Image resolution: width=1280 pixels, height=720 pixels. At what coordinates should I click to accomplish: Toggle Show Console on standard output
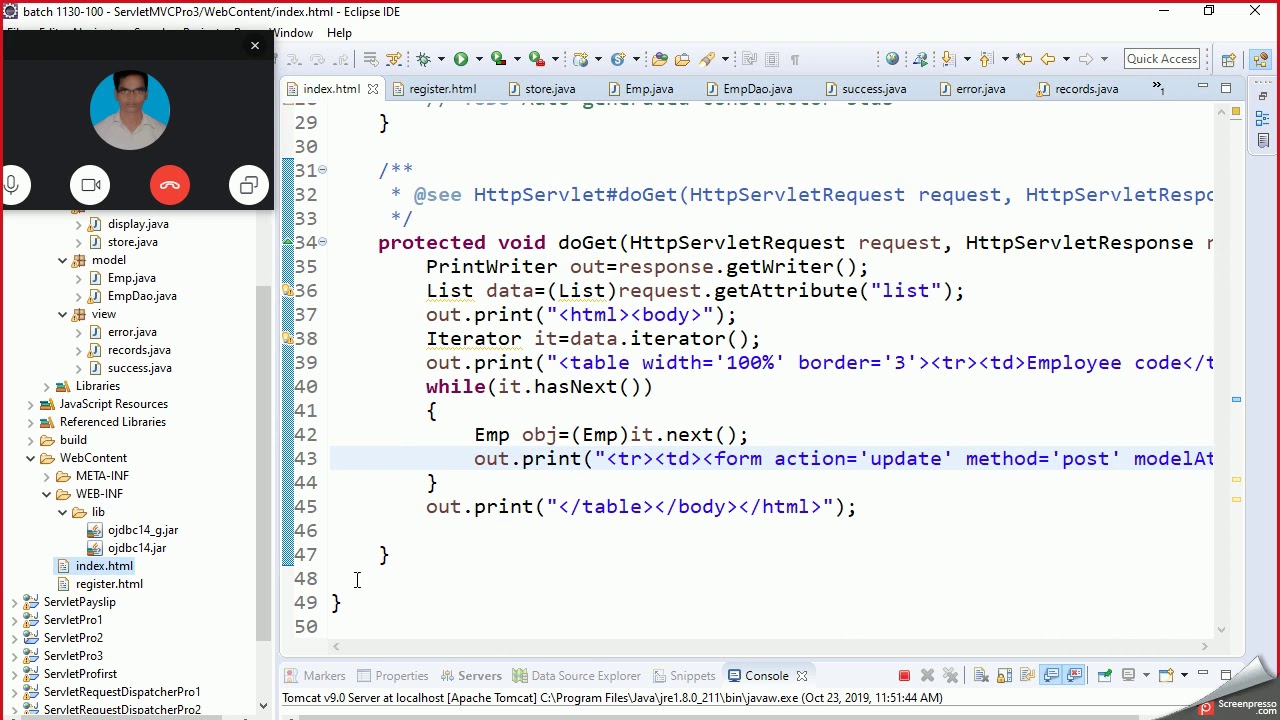1051,676
